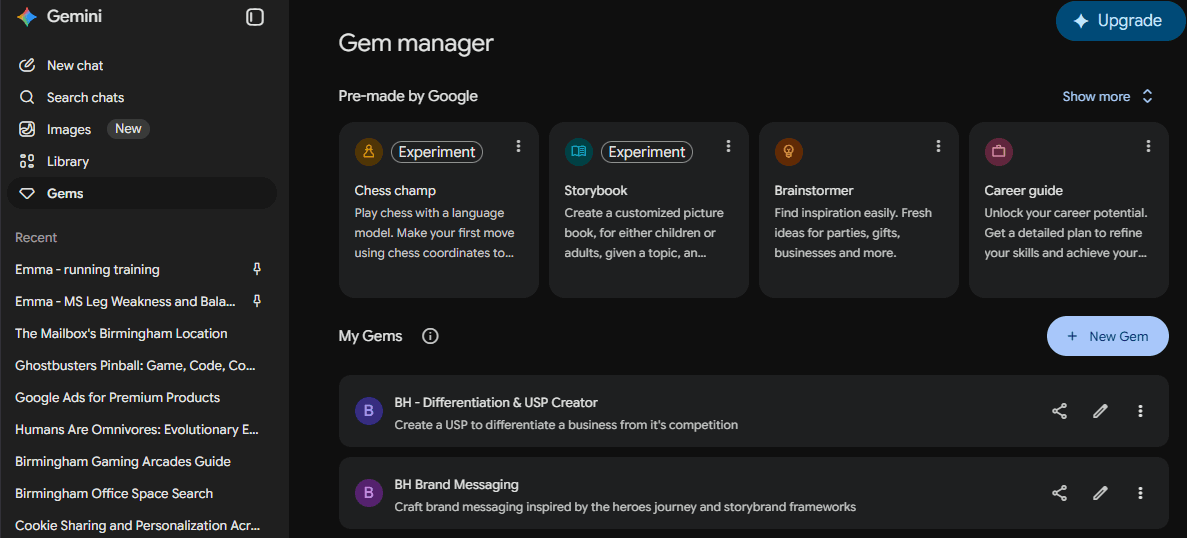Edit the BH - Differentiation & USP Creator gem
This screenshot has width=1187, height=538.
tap(1101, 411)
